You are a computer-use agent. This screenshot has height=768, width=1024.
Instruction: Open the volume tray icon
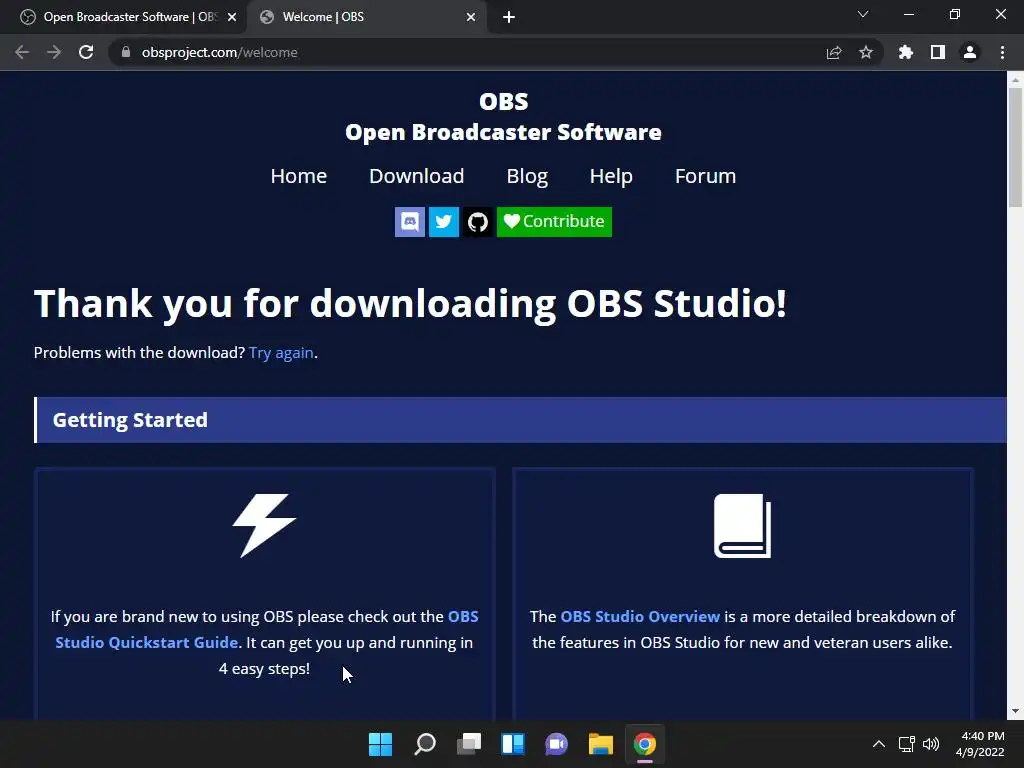coord(931,744)
